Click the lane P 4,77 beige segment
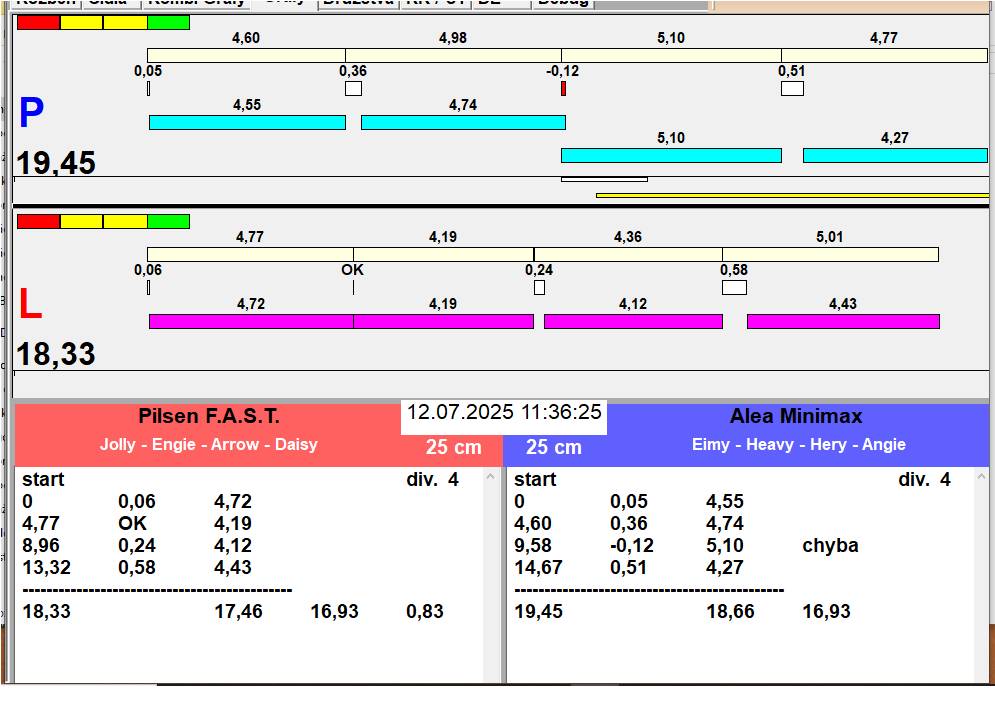This screenshot has width=995, height=701. [x=885, y=55]
